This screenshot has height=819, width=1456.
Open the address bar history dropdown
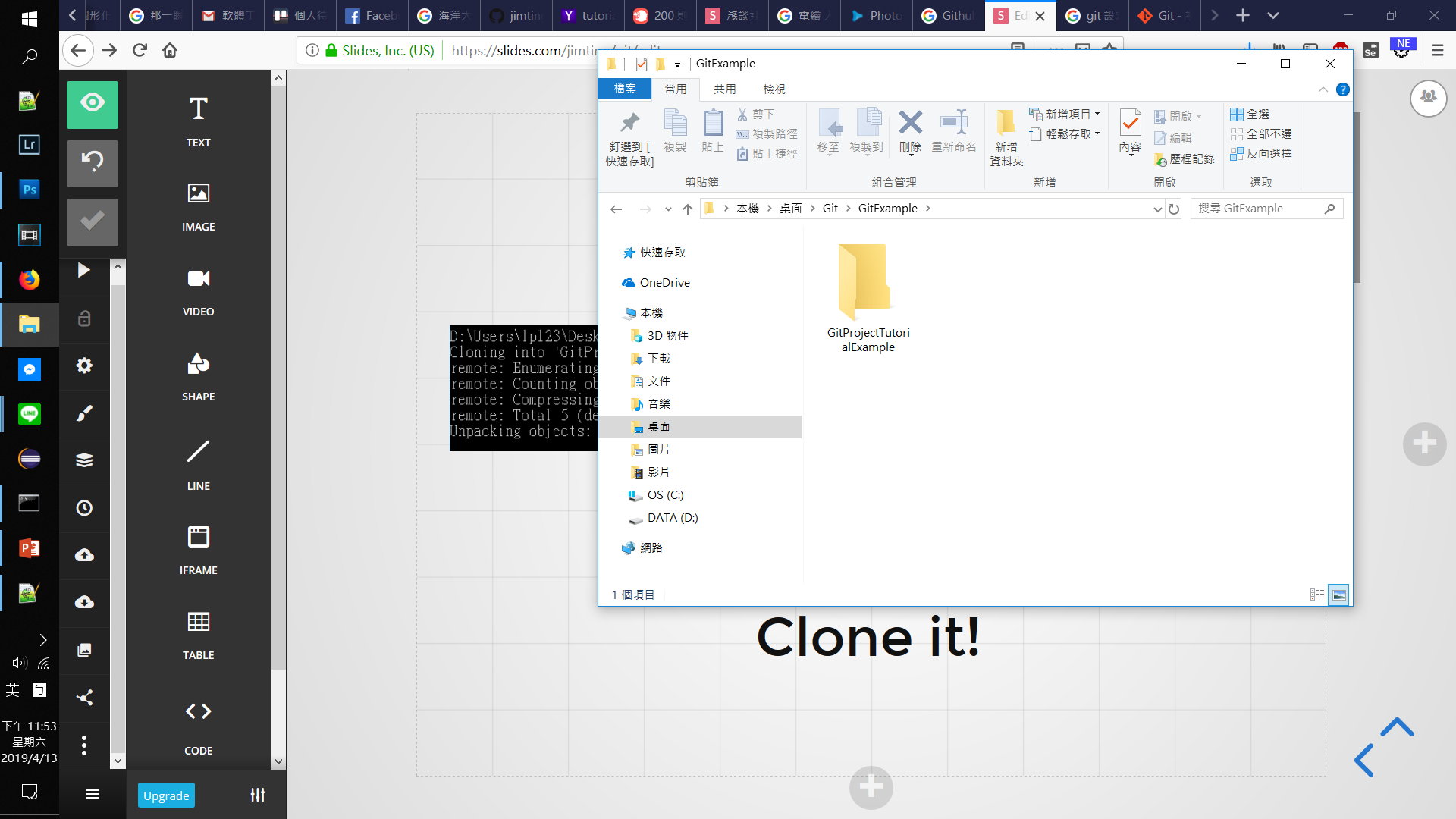(1157, 209)
